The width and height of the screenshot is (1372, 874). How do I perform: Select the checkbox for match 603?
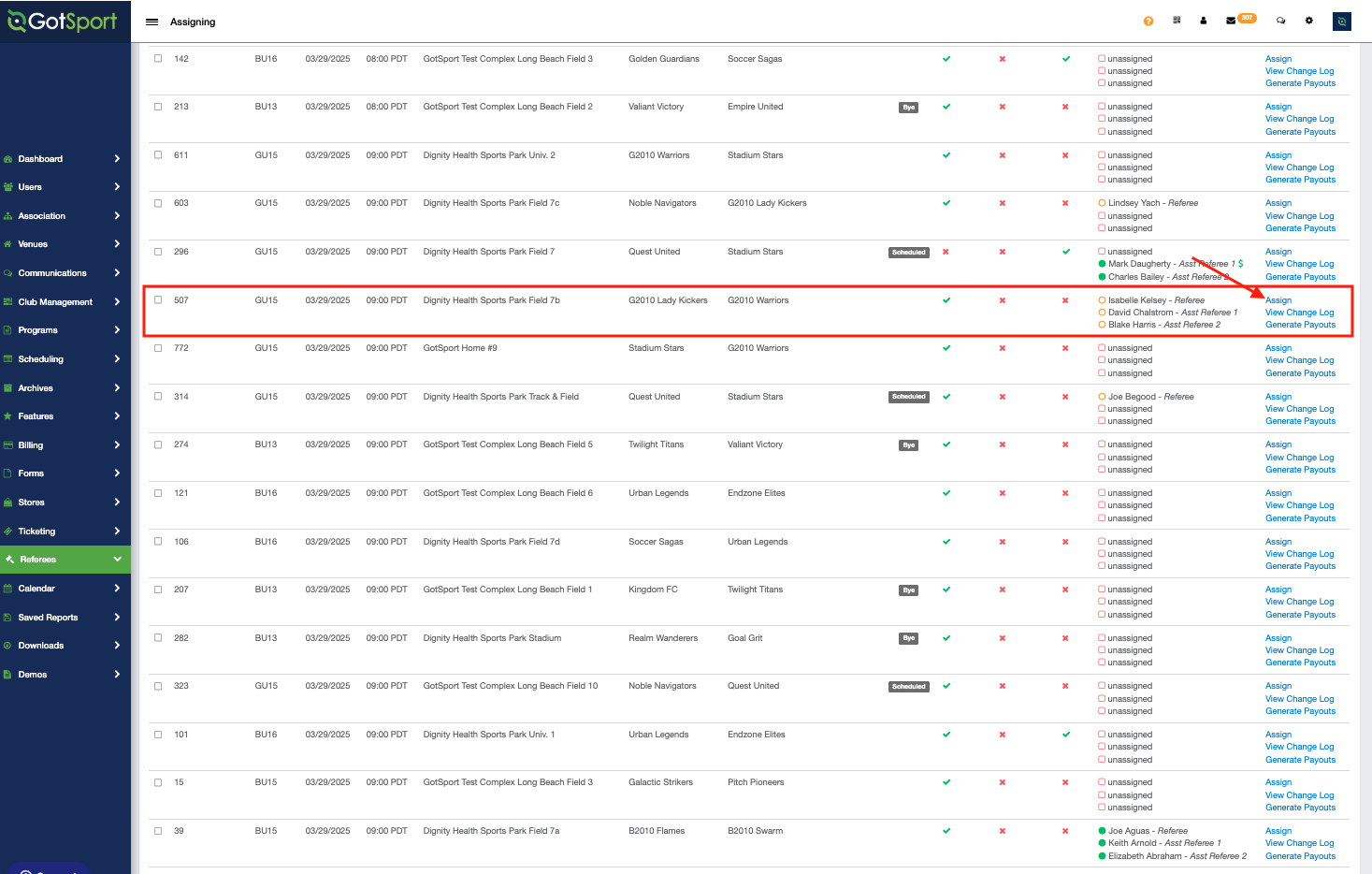158,203
